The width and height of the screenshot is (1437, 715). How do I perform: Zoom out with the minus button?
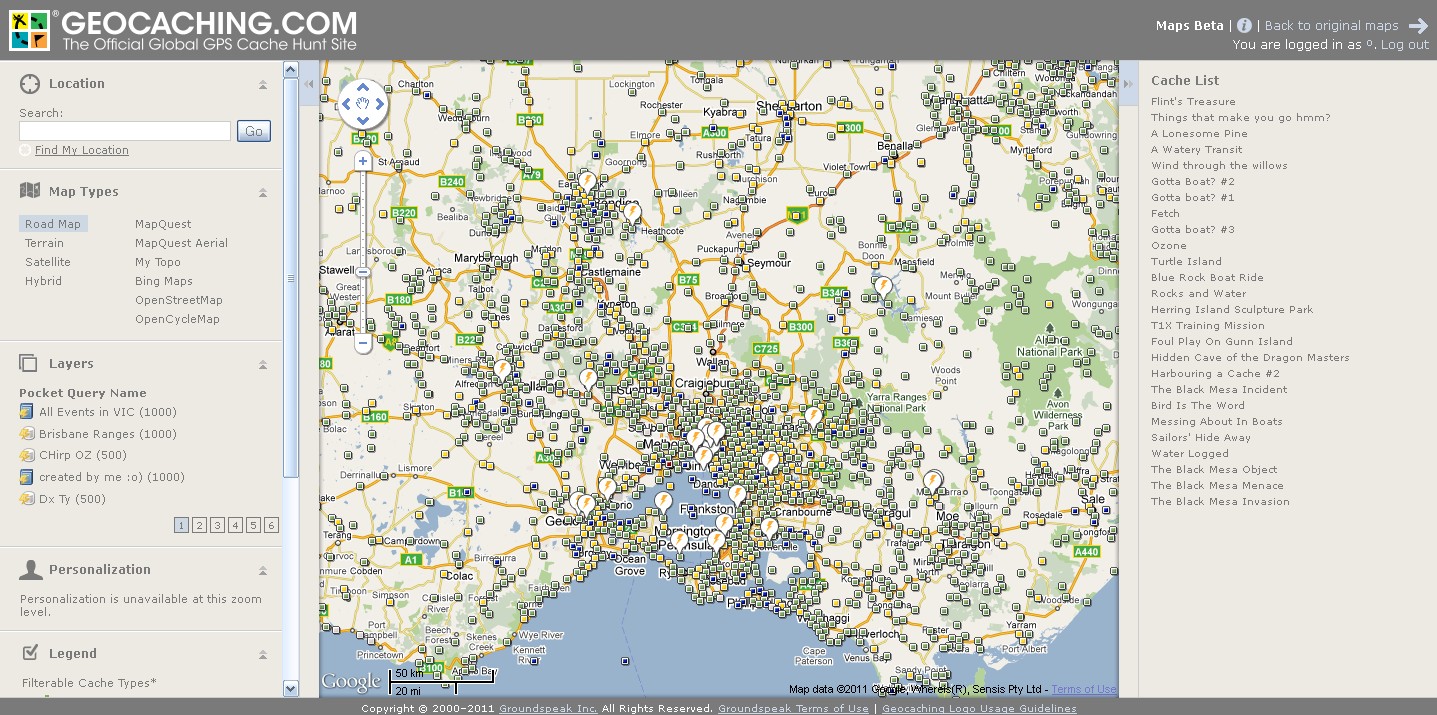click(x=363, y=343)
